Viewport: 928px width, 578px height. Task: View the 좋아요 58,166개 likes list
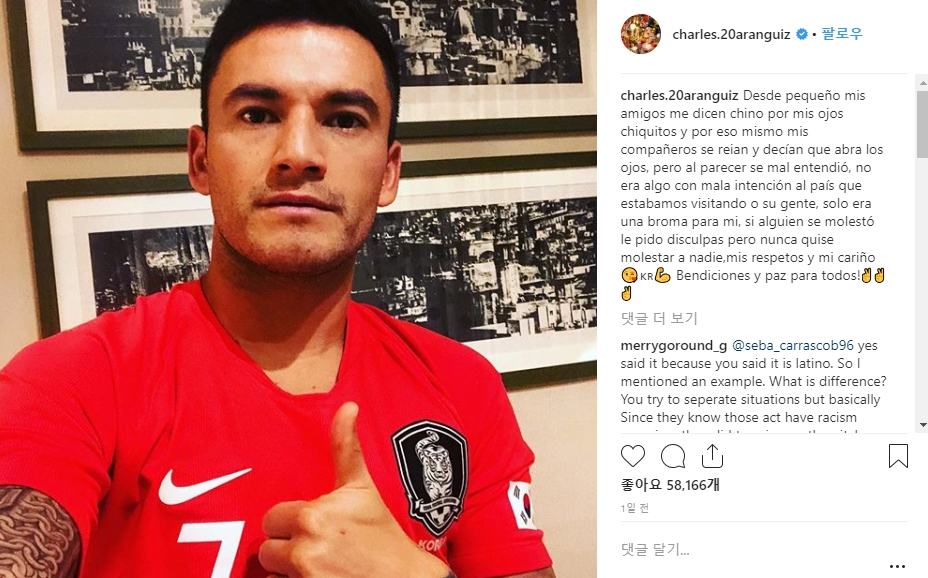pos(670,485)
